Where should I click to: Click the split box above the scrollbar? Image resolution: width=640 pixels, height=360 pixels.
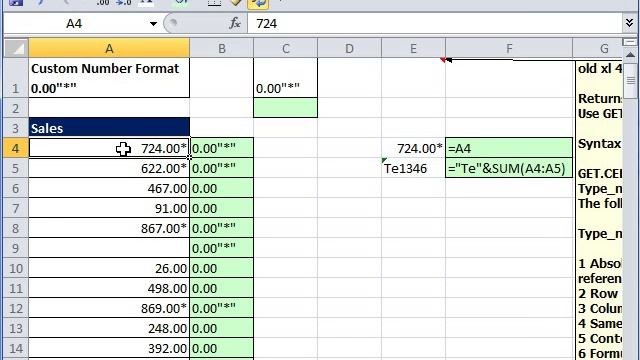[x=630, y=42]
